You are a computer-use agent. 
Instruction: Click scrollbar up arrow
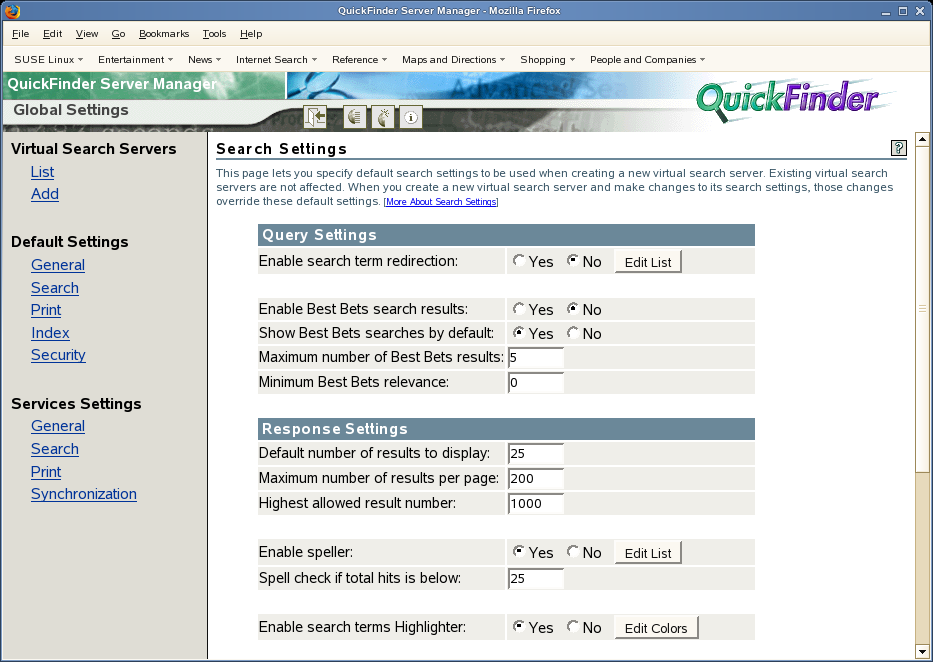click(922, 140)
